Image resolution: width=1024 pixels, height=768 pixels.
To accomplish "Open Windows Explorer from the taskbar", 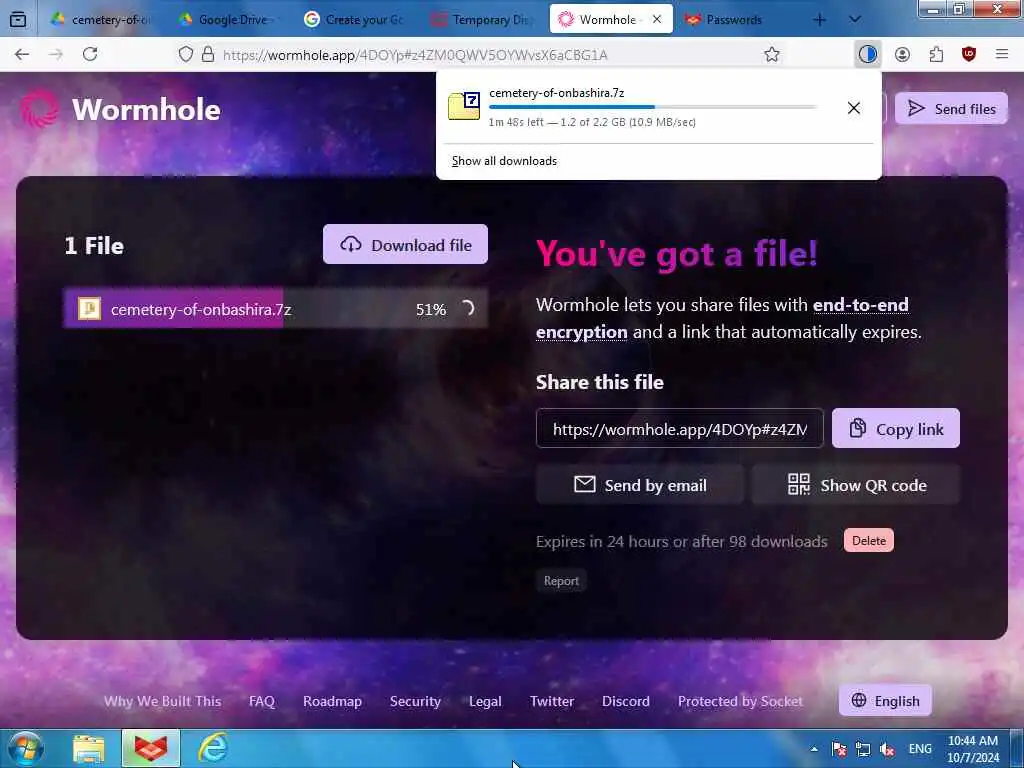I will 89,748.
